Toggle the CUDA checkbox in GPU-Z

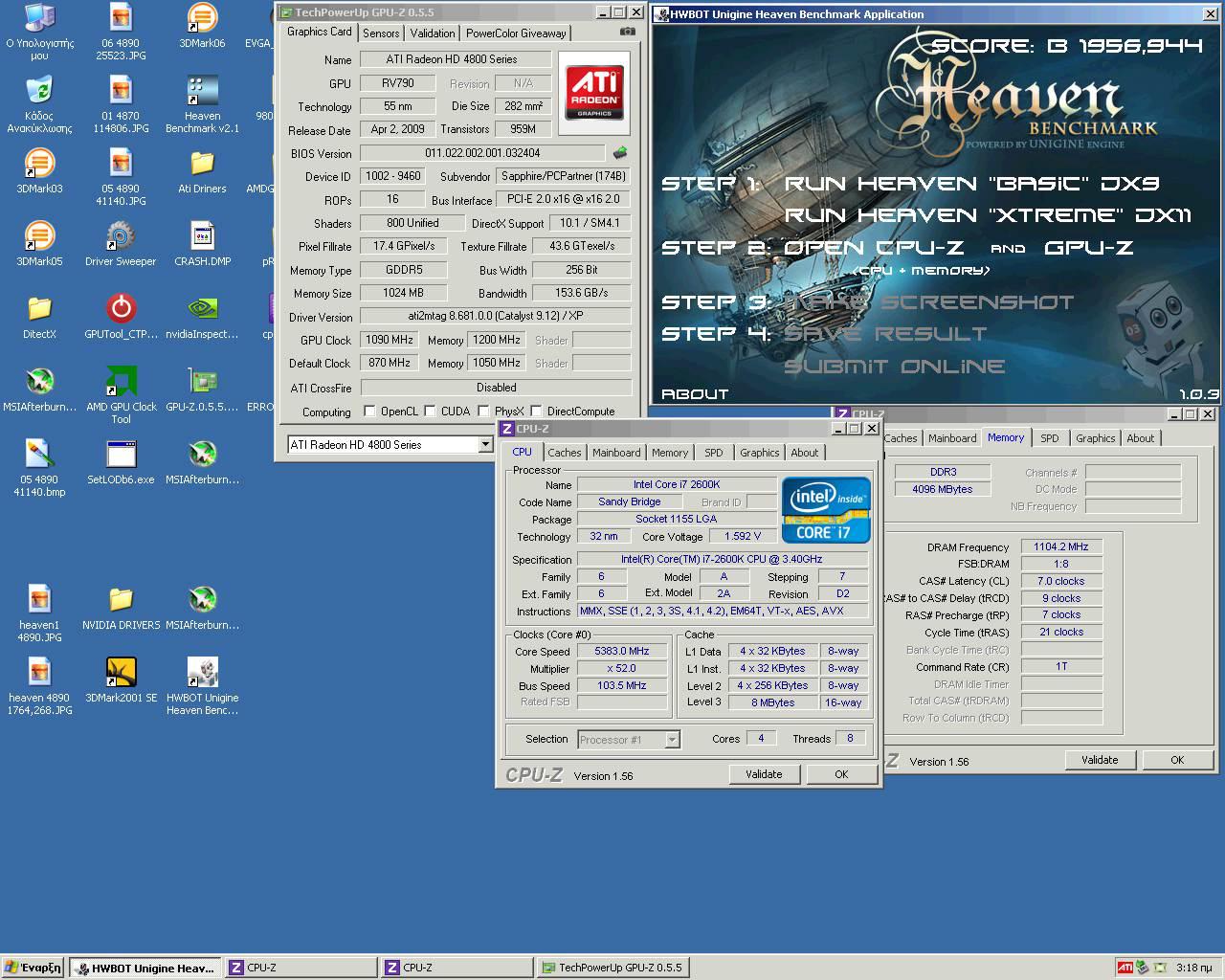pos(431,412)
